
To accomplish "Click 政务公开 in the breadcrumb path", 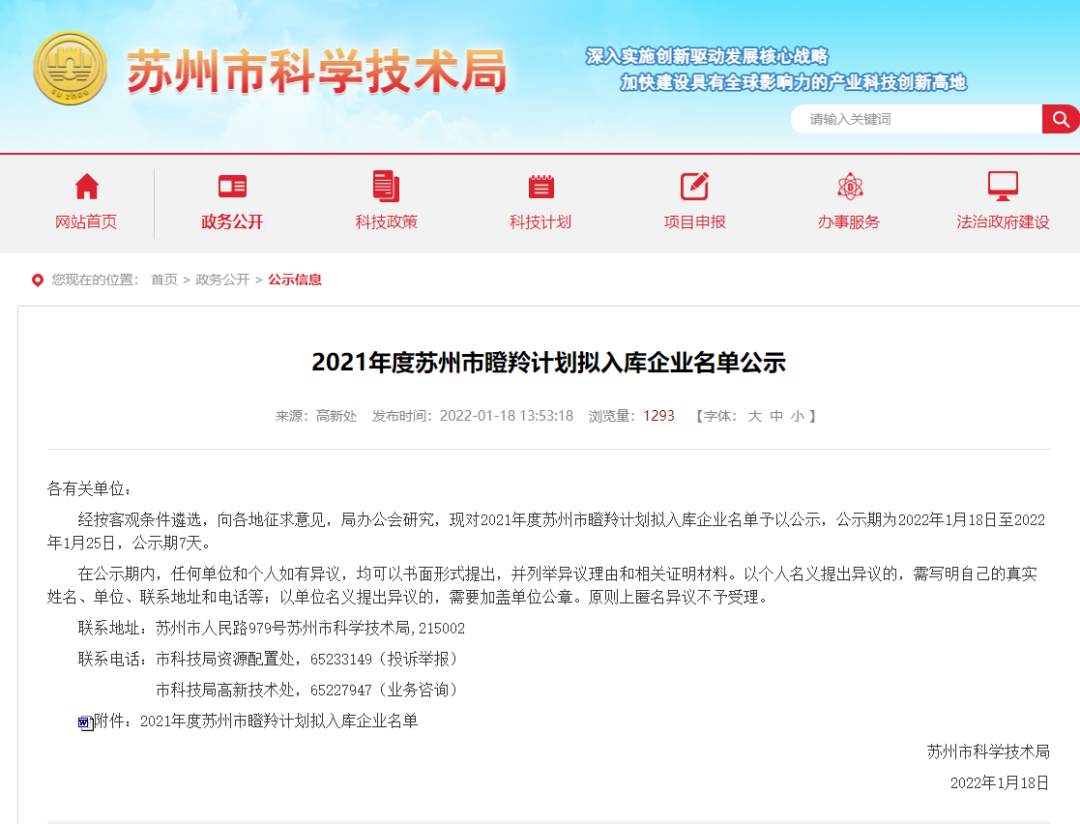I will tap(223, 280).
